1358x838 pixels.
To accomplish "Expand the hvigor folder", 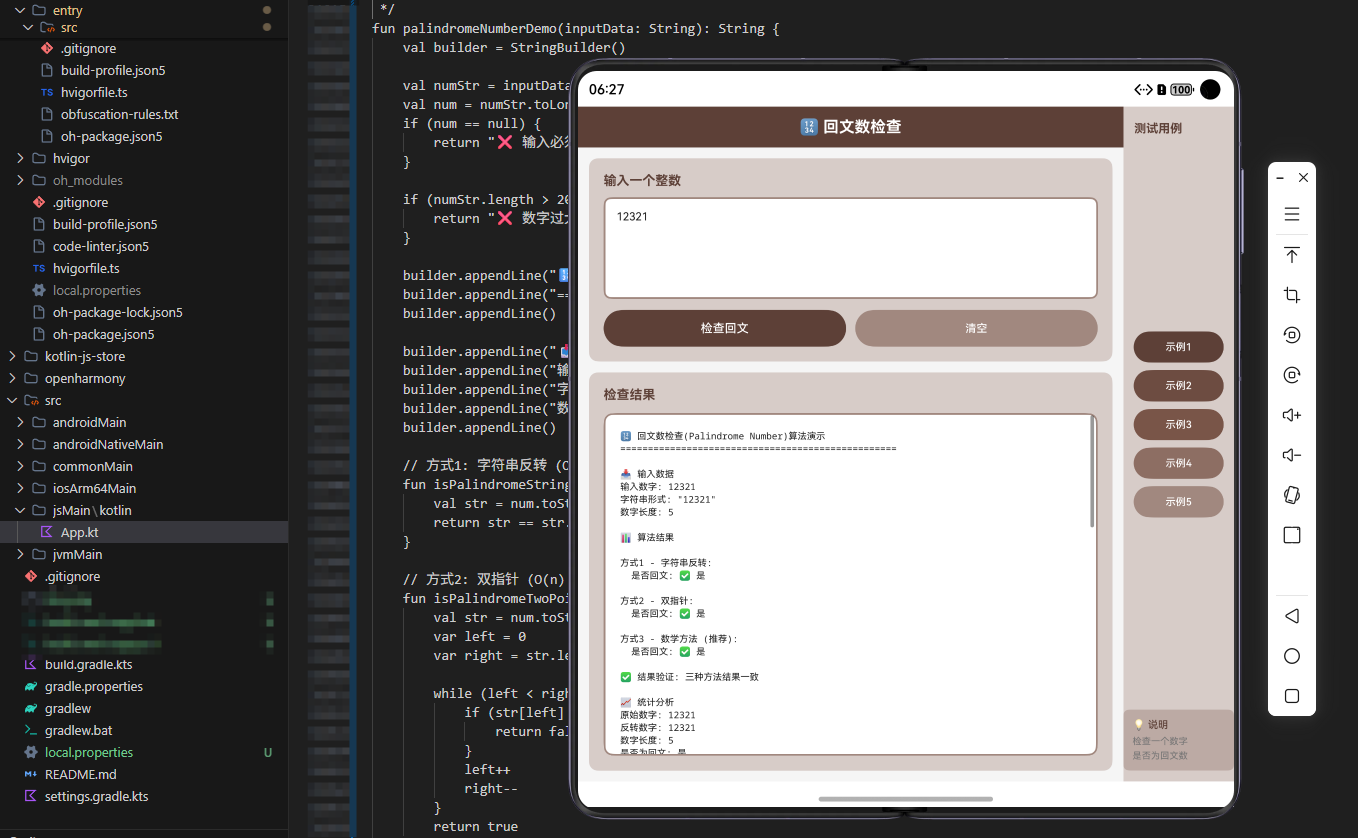I will (20, 158).
